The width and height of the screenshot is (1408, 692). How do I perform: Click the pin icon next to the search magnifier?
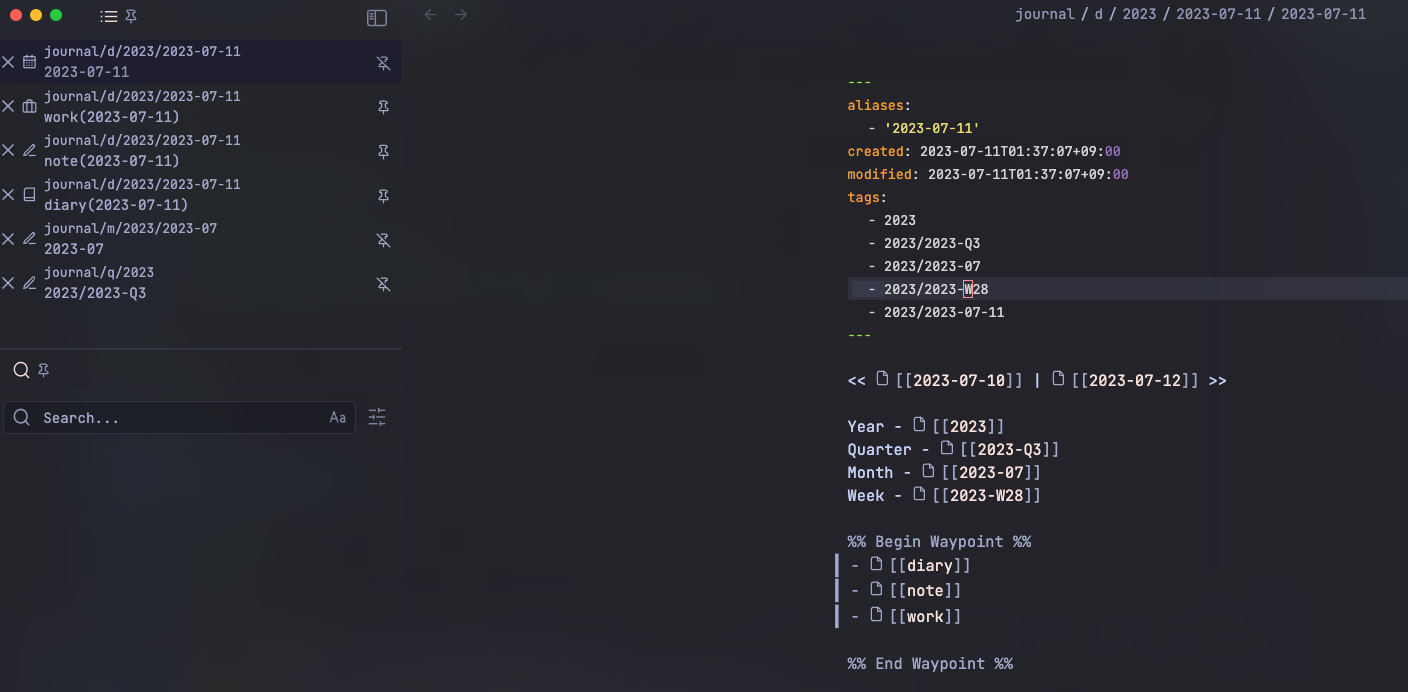tap(43, 369)
